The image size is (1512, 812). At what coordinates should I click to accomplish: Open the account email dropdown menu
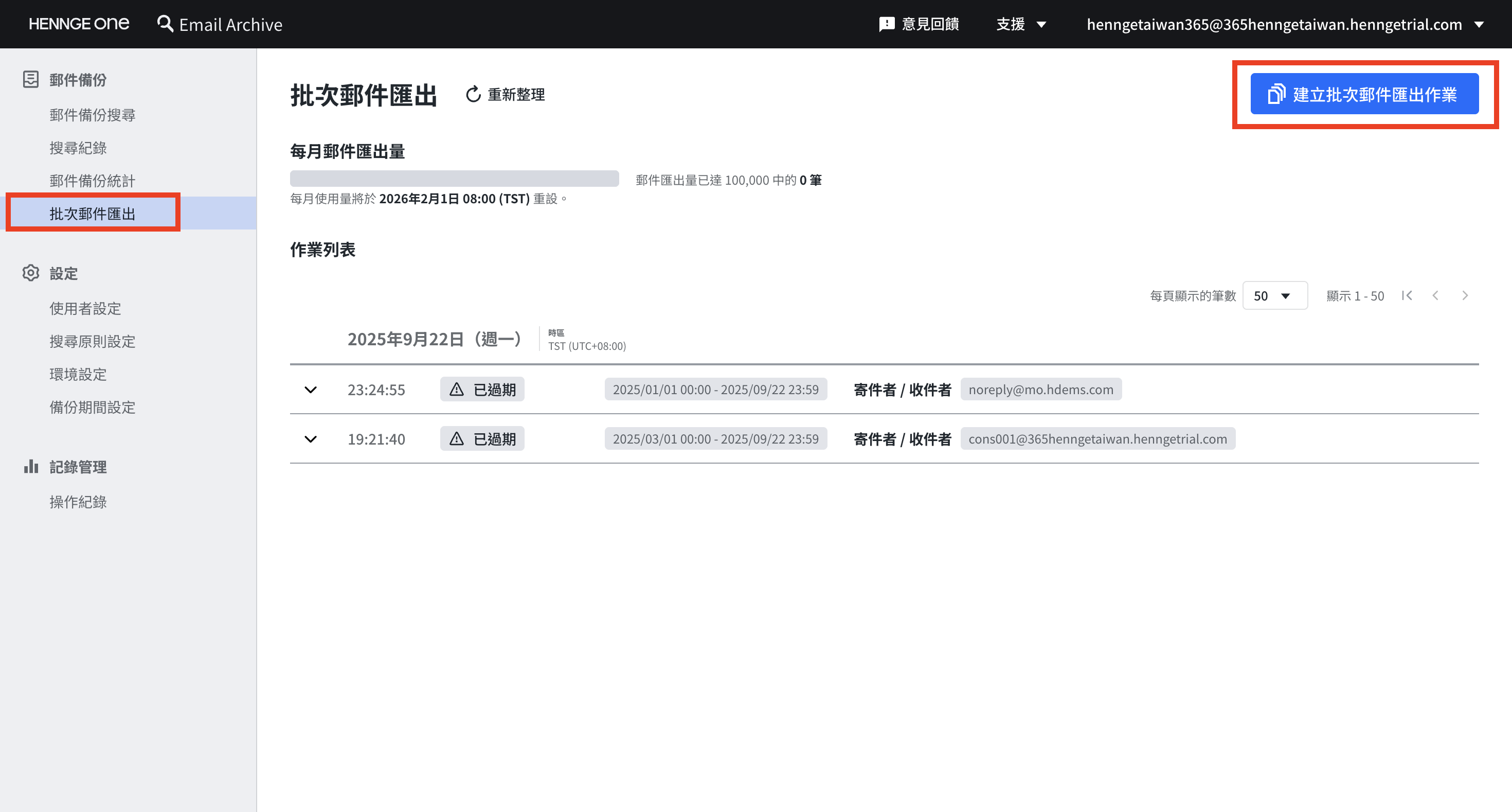click(1284, 24)
